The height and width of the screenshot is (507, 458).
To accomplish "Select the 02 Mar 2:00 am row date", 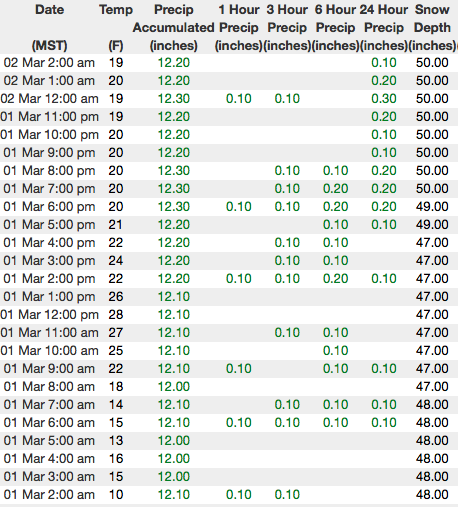I will click(x=49, y=63).
